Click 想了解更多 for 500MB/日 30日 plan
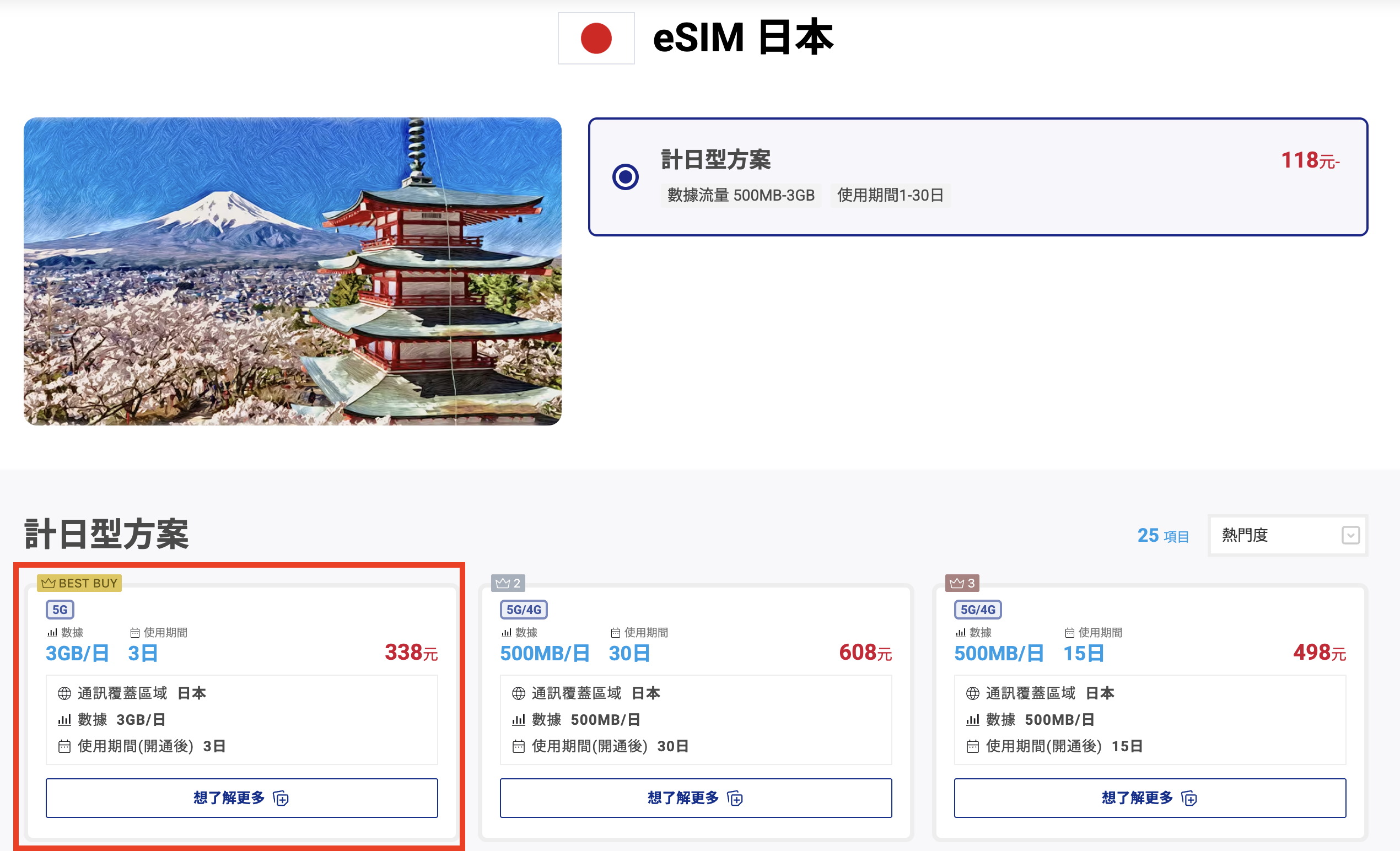 [696, 798]
